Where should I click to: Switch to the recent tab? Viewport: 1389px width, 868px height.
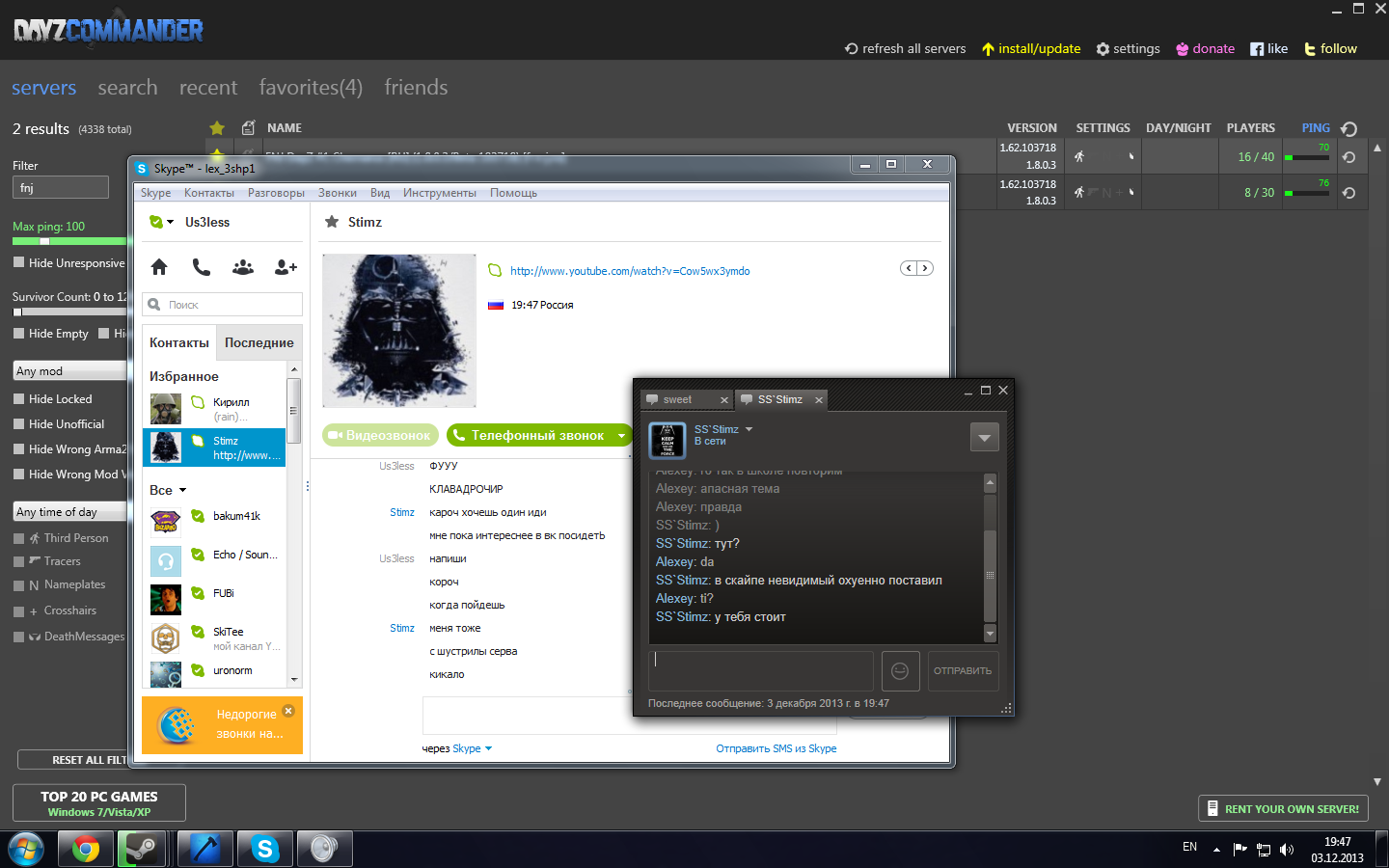(208, 88)
